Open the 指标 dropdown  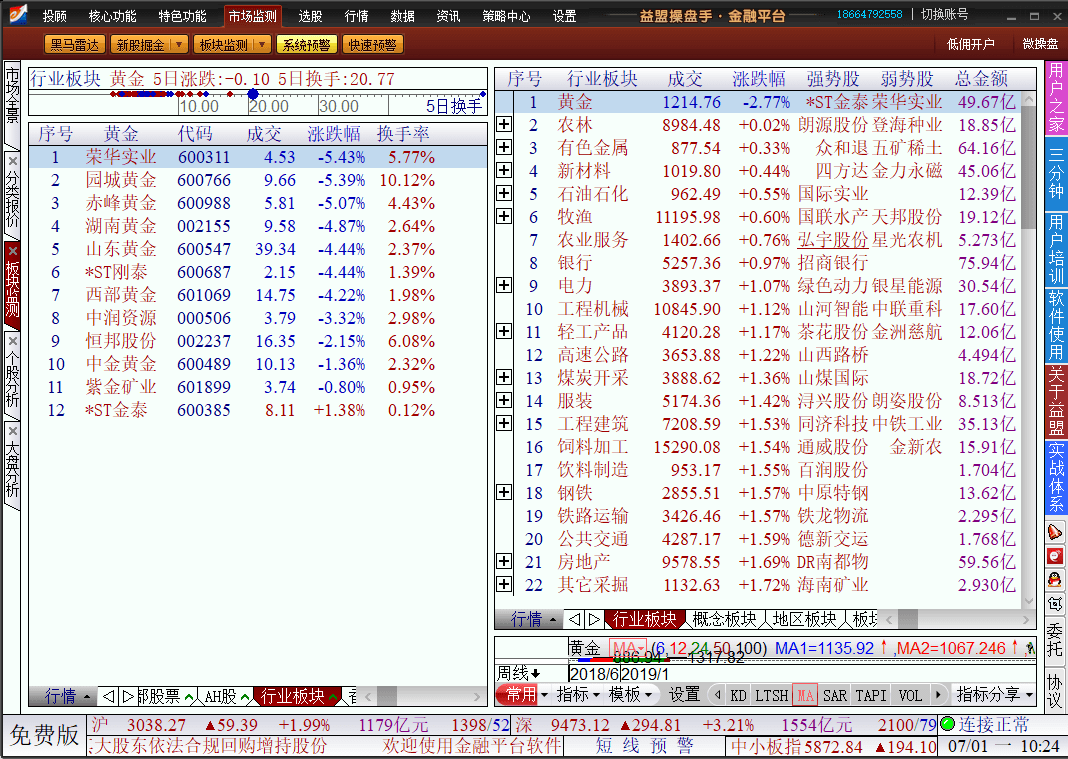[x=578, y=695]
